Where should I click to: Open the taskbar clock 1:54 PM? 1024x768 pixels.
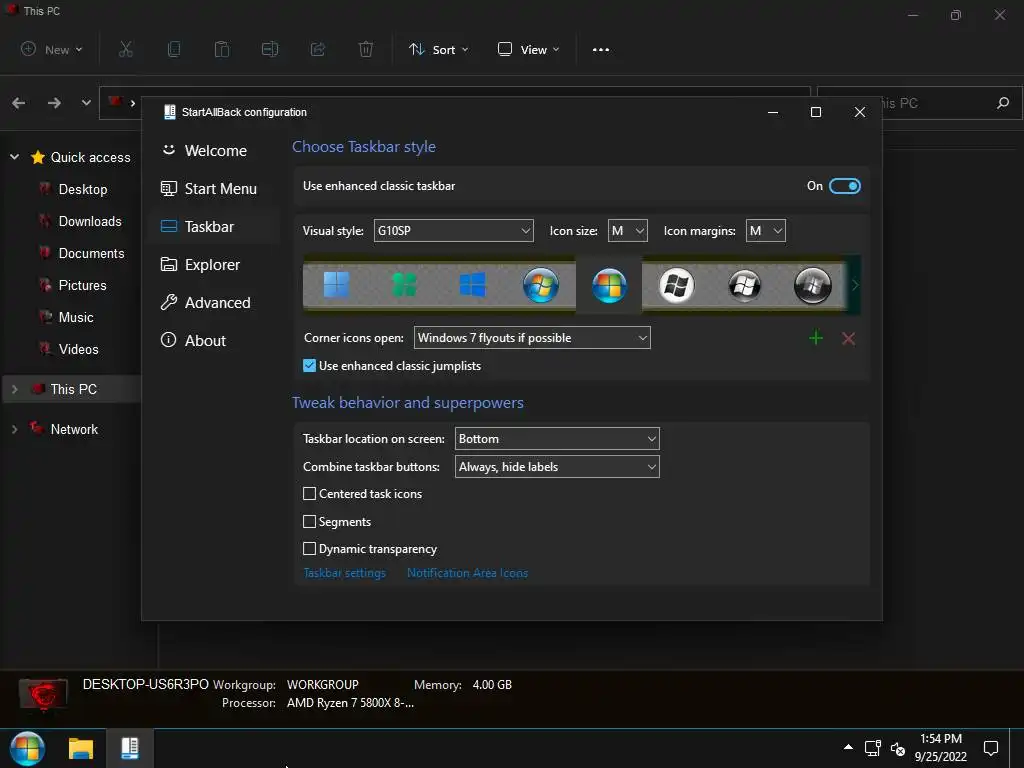(x=940, y=748)
